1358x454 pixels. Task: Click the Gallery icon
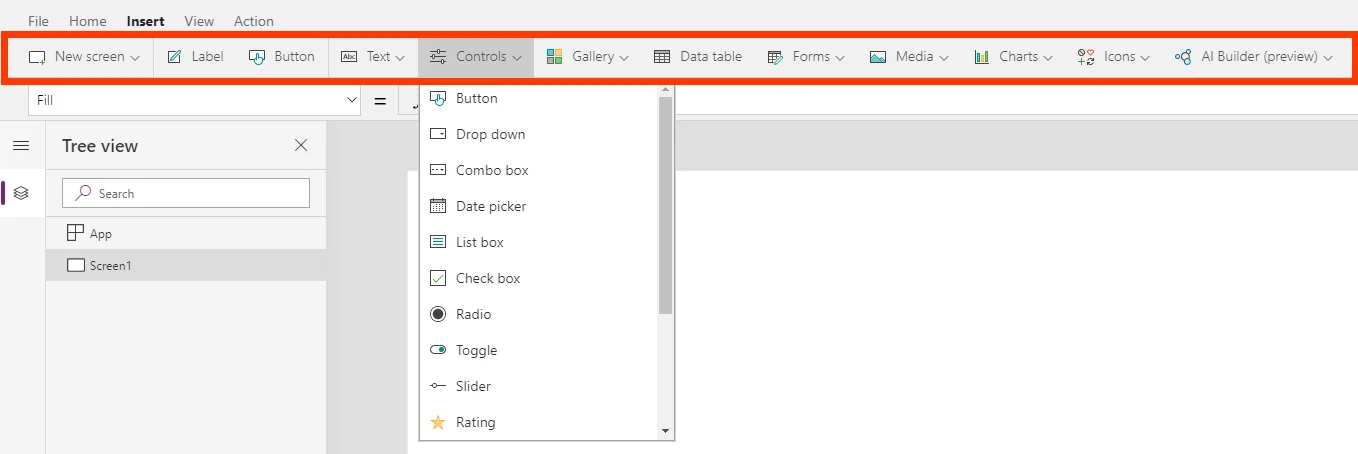555,57
